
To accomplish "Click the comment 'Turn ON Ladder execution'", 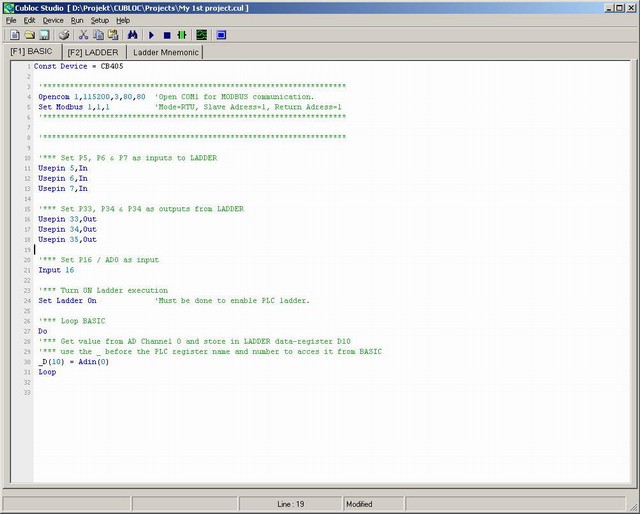I will click(103, 291).
